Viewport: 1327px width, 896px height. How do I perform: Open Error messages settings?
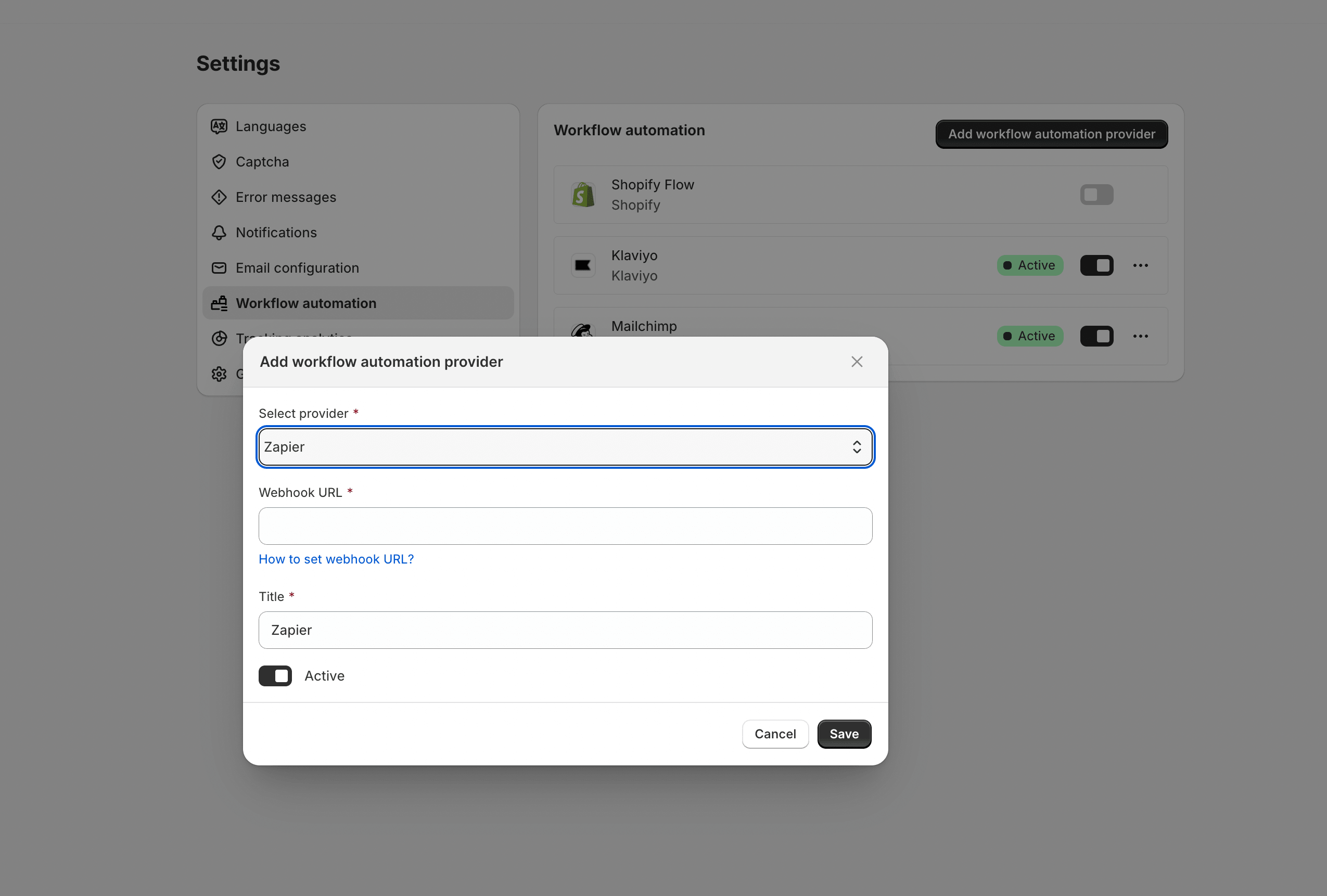click(x=358, y=197)
